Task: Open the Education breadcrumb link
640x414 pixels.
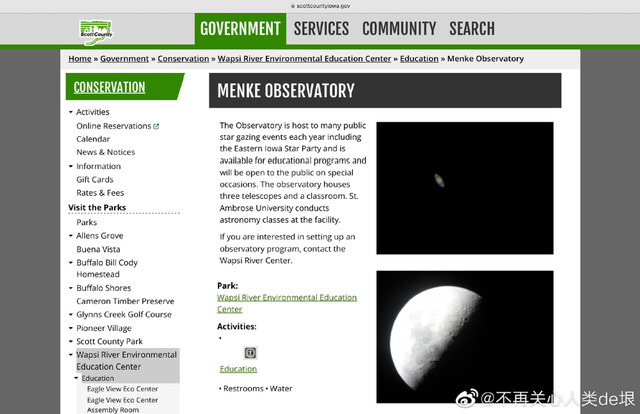Action: [x=419, y=59]
